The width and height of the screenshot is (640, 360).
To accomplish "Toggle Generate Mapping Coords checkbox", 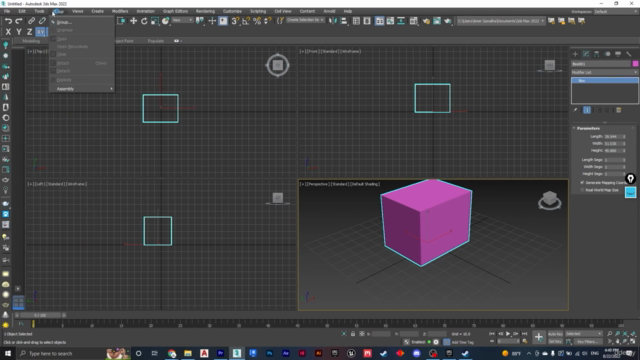I will click(582, 182).
